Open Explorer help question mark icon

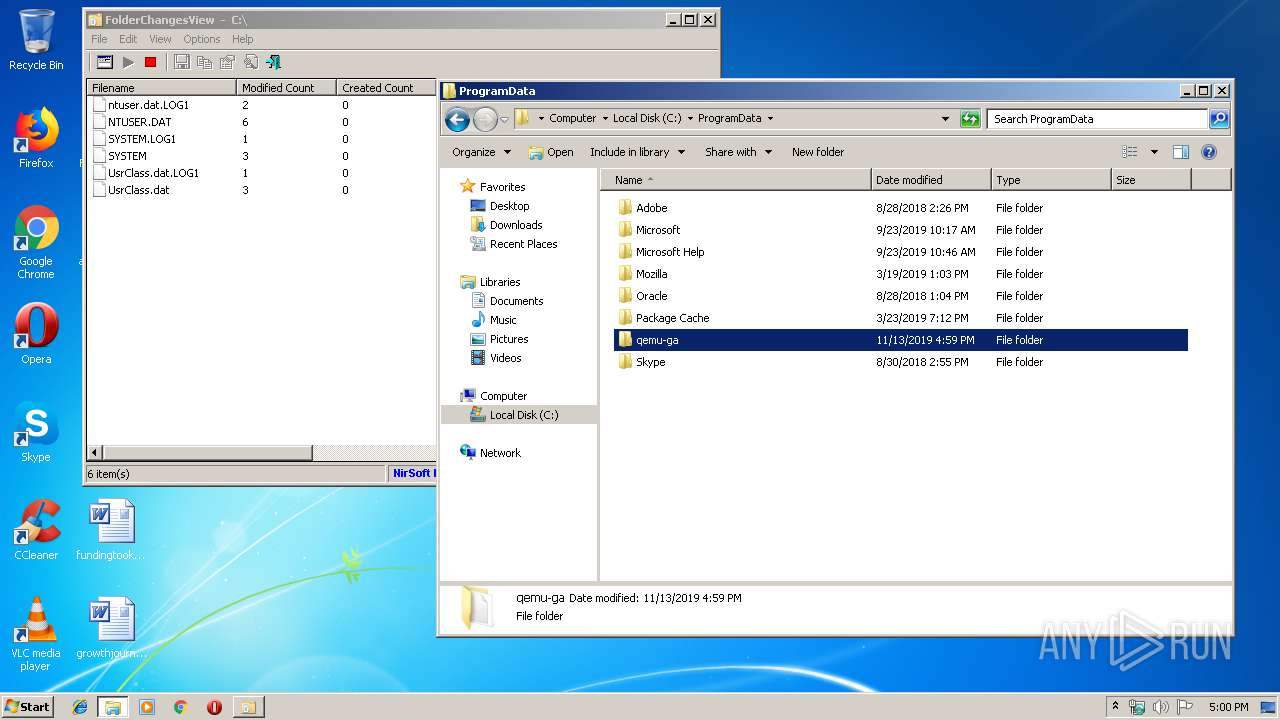1209,152
